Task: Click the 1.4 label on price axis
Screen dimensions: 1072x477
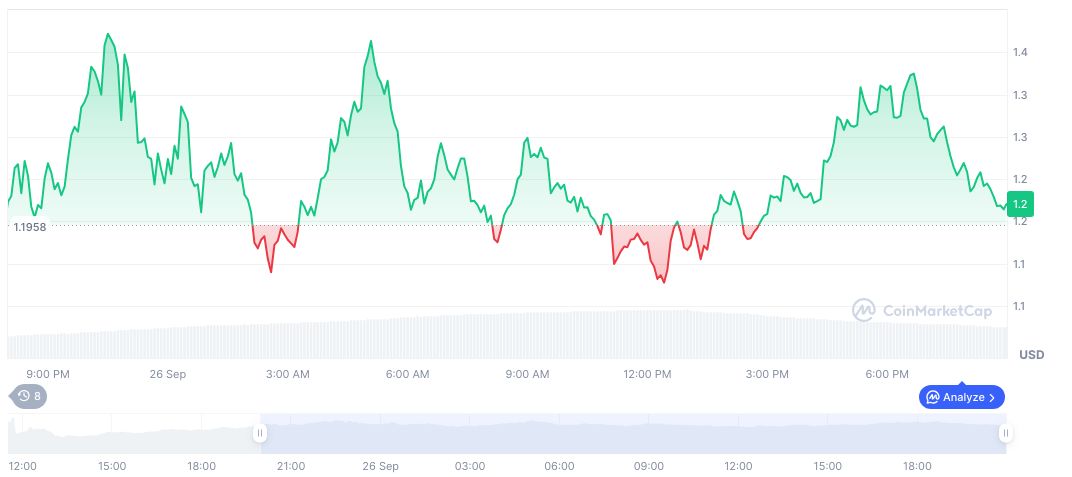Action: point(1021,52)
